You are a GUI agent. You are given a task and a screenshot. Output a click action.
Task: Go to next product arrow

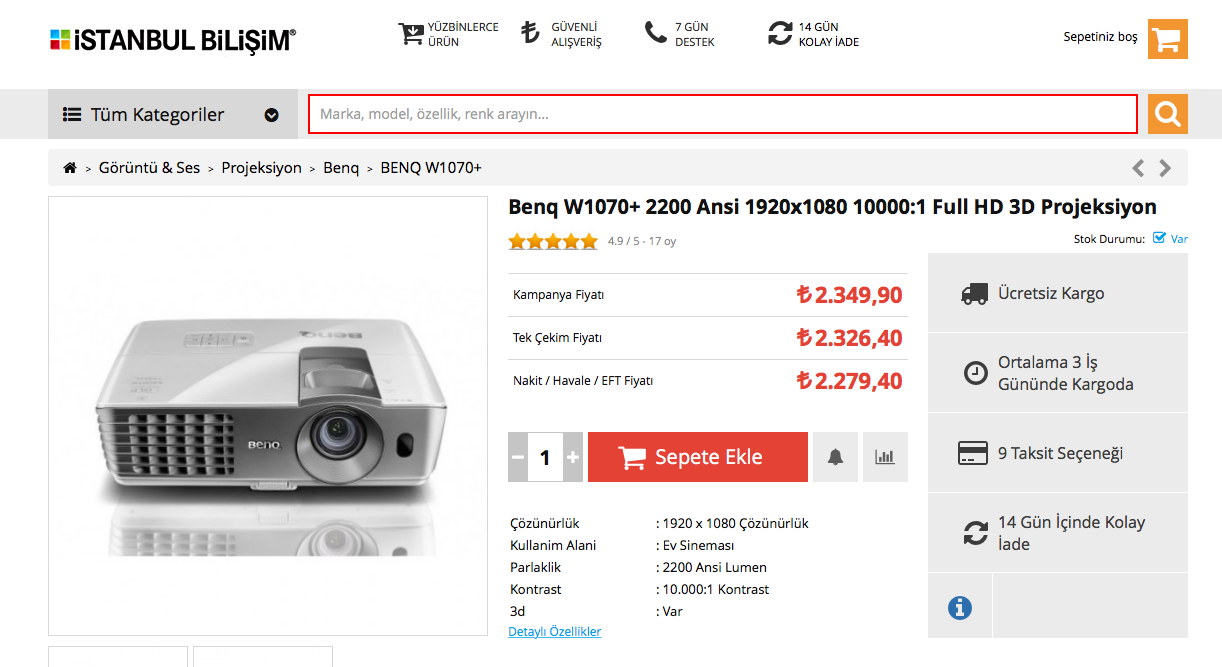click(x=1165, y=168)
